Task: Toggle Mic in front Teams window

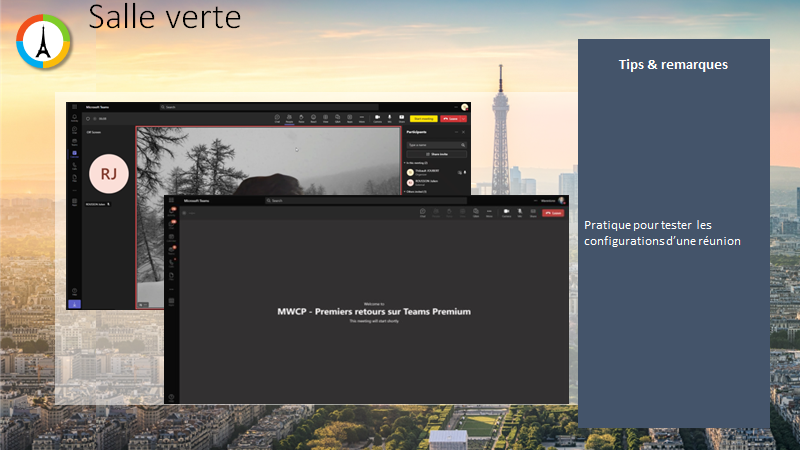Action: pyautogui.click(x=520, y=212)
